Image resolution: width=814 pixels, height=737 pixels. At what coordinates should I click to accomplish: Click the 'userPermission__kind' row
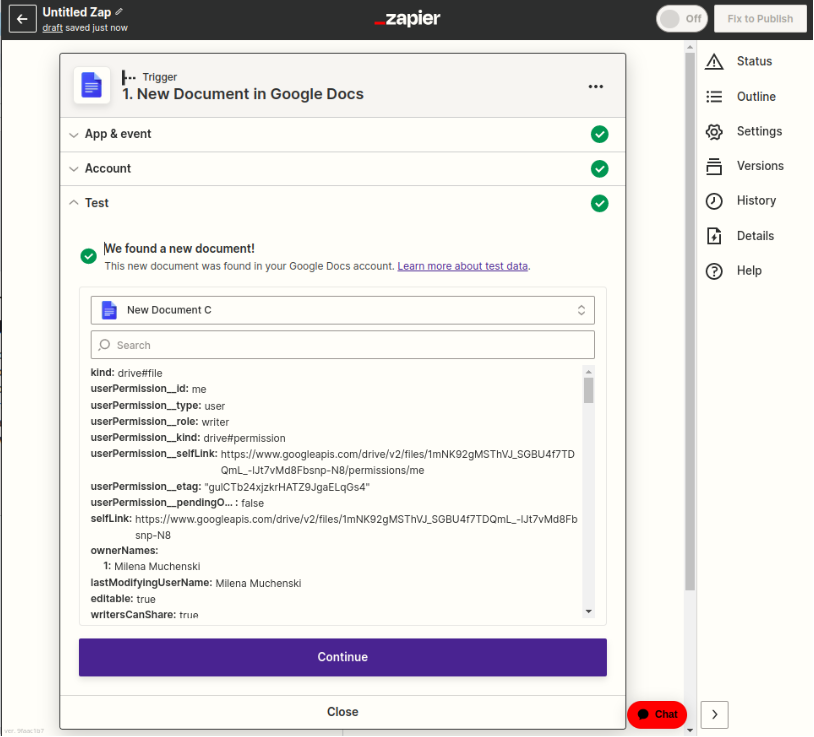pos(188,438)
